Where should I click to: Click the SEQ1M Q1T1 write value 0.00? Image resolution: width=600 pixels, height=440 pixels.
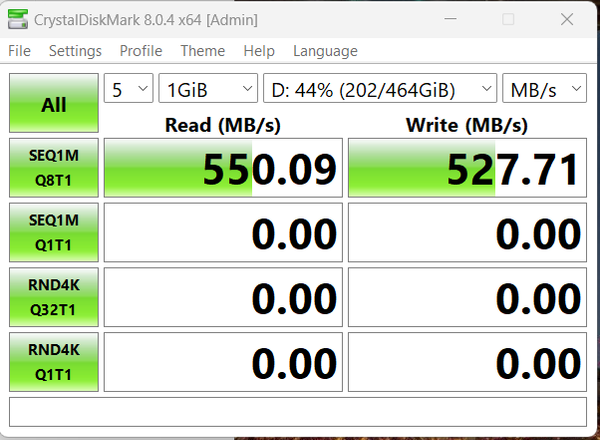[x=467, y=232]
